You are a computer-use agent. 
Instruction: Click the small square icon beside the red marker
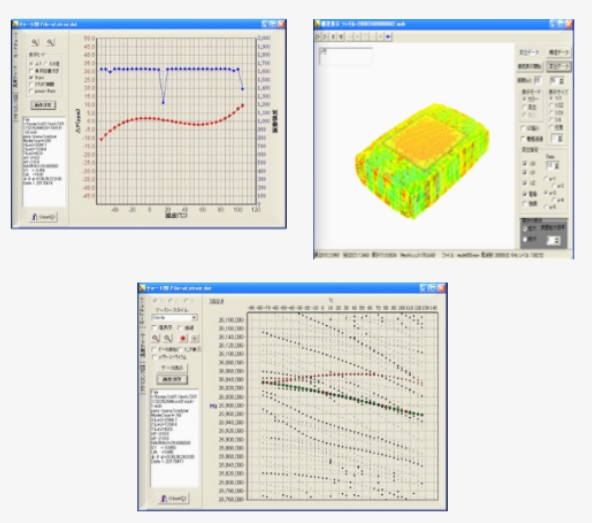click(x=195, y=338)
